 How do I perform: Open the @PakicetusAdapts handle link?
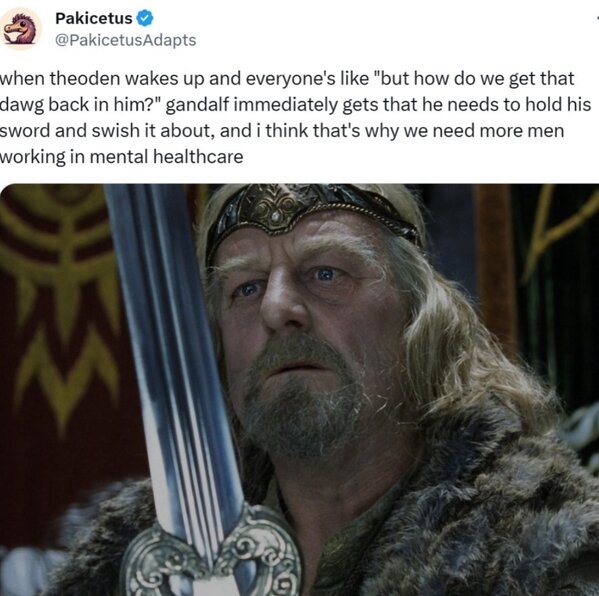click(126, 40)
